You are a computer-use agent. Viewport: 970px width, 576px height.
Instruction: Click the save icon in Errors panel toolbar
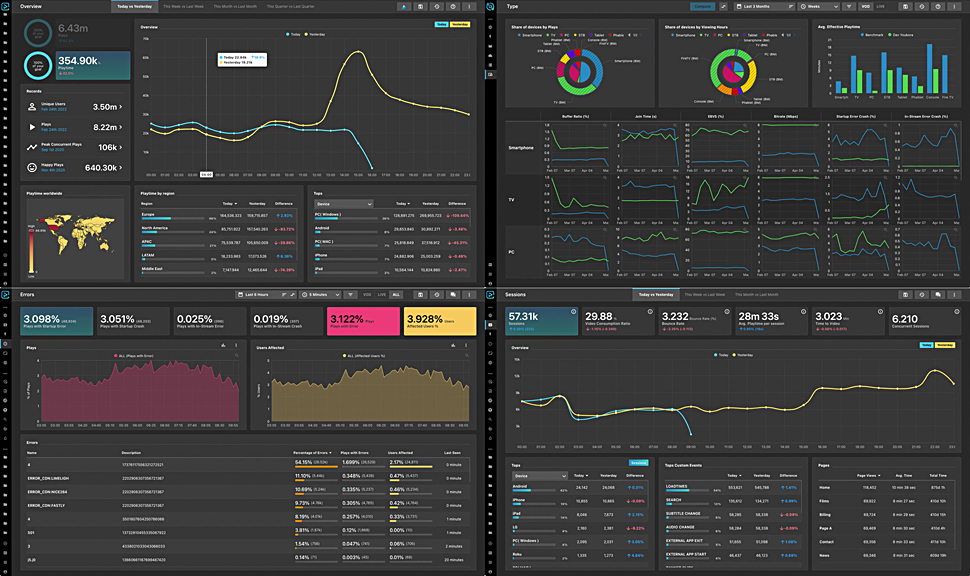click(421, 294)
